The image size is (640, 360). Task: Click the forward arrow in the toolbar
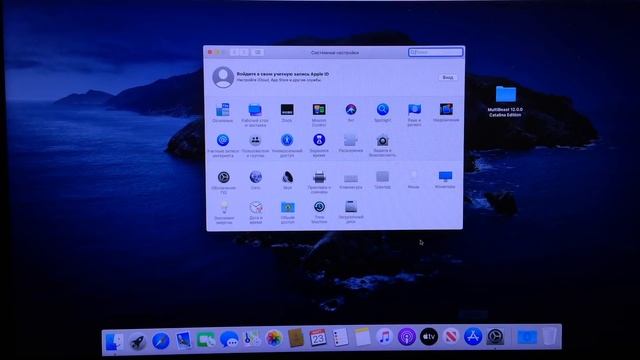244,52
